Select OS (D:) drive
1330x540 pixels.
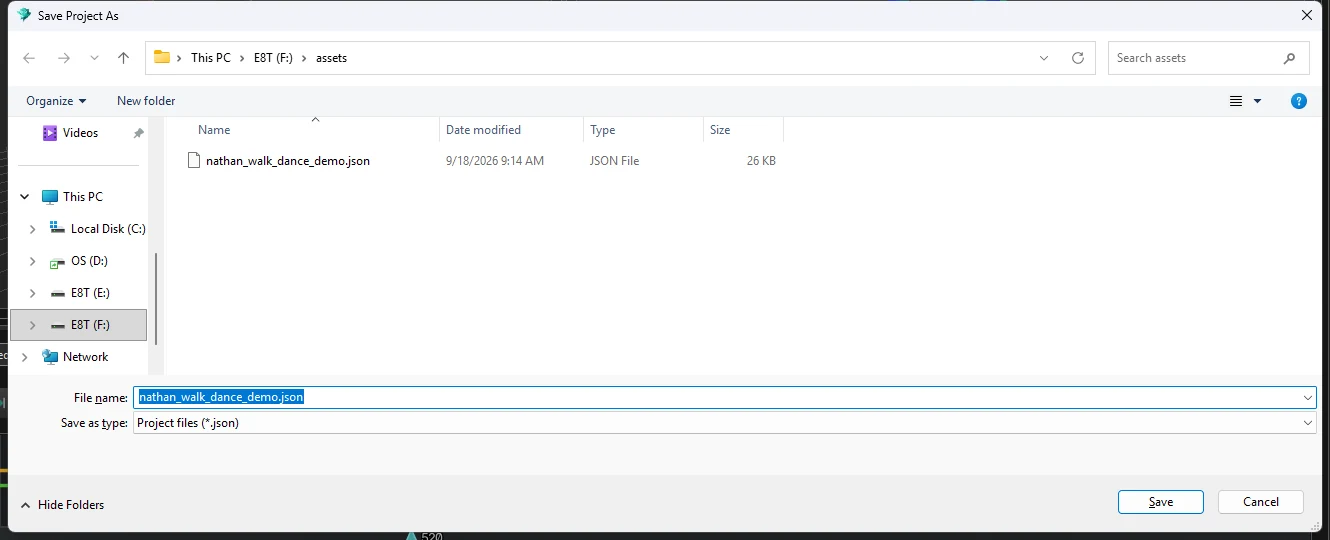click(x=89, y=261)
